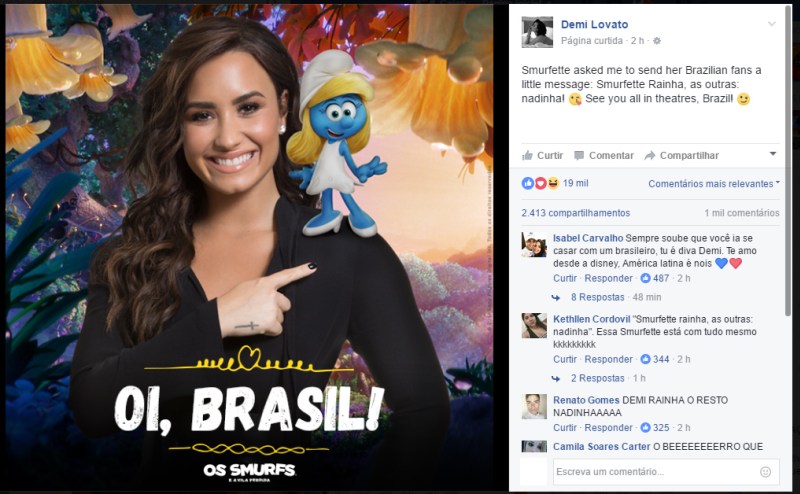The width and height of the screenshot is (800, 494).
Task: Click the heart reaction icon next to 19 mil
Action: 540,183
